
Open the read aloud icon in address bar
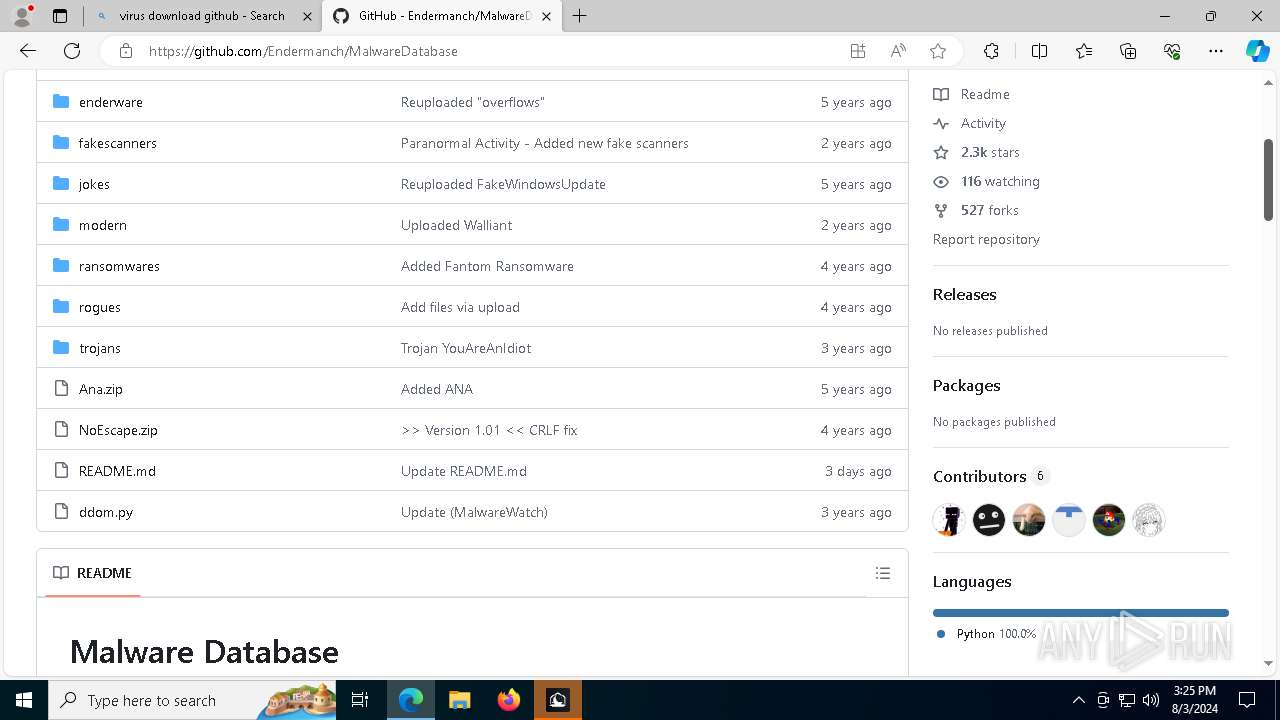click(x=898, y=51)
